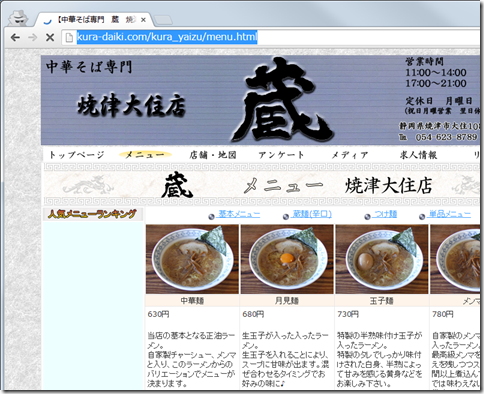
Task: Click the browser forward arrow
Action: coord(33,37)
